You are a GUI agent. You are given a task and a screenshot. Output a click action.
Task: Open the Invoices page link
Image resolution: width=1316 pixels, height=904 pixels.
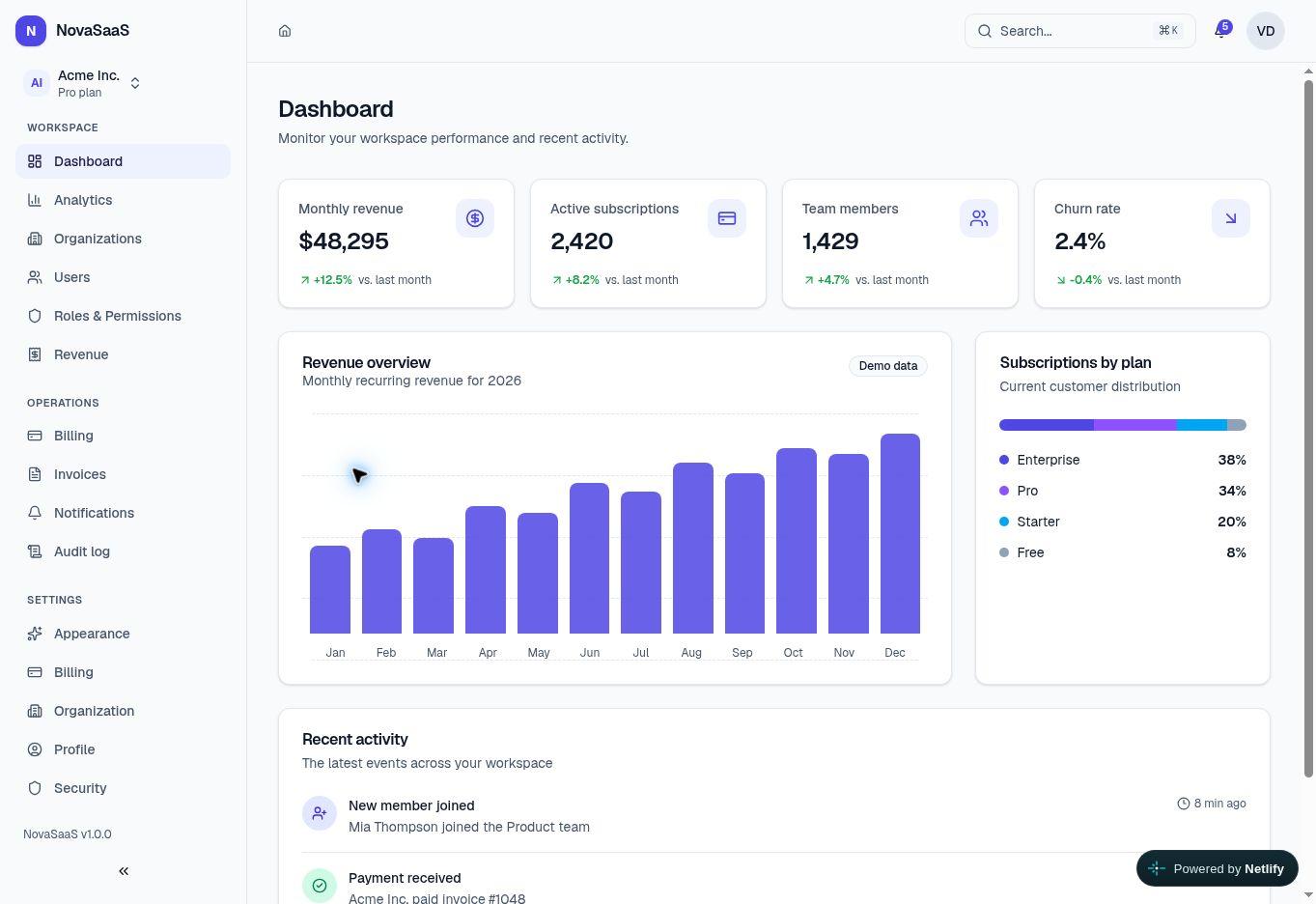123,474
